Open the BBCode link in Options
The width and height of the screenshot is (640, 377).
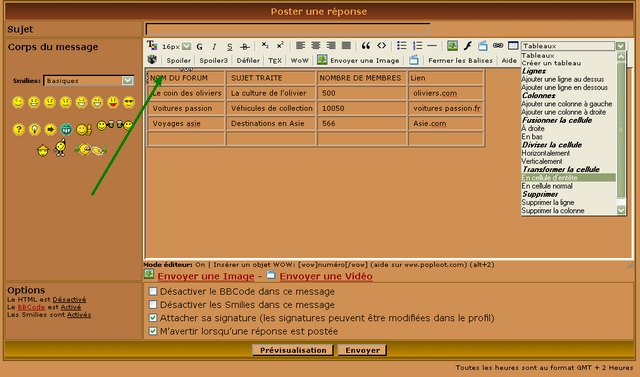(x=31, y=307)
